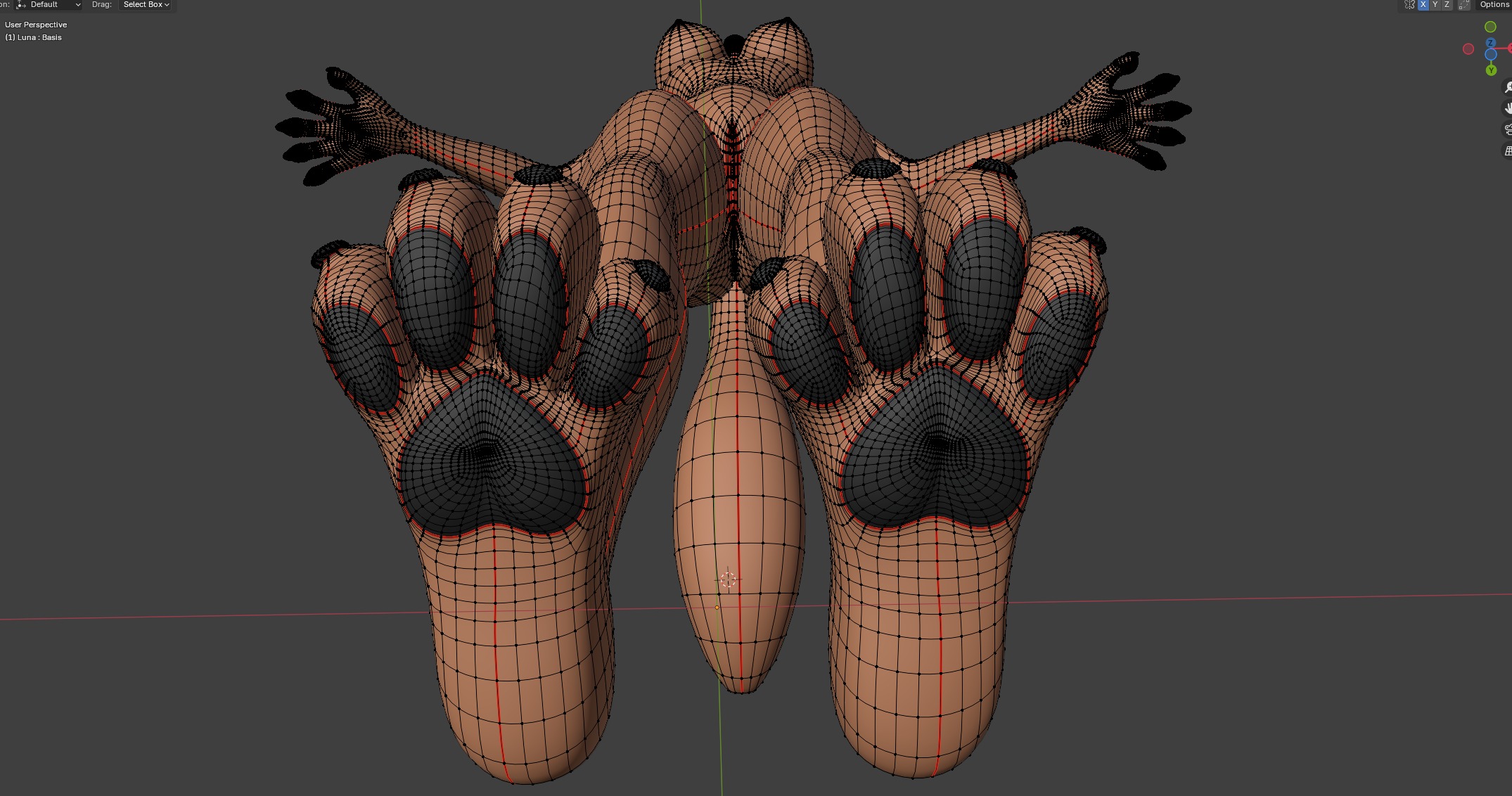
Task: Click the butterfly mesh symmetry icon
Action: pyautogui.click(x=1409, y=5)
